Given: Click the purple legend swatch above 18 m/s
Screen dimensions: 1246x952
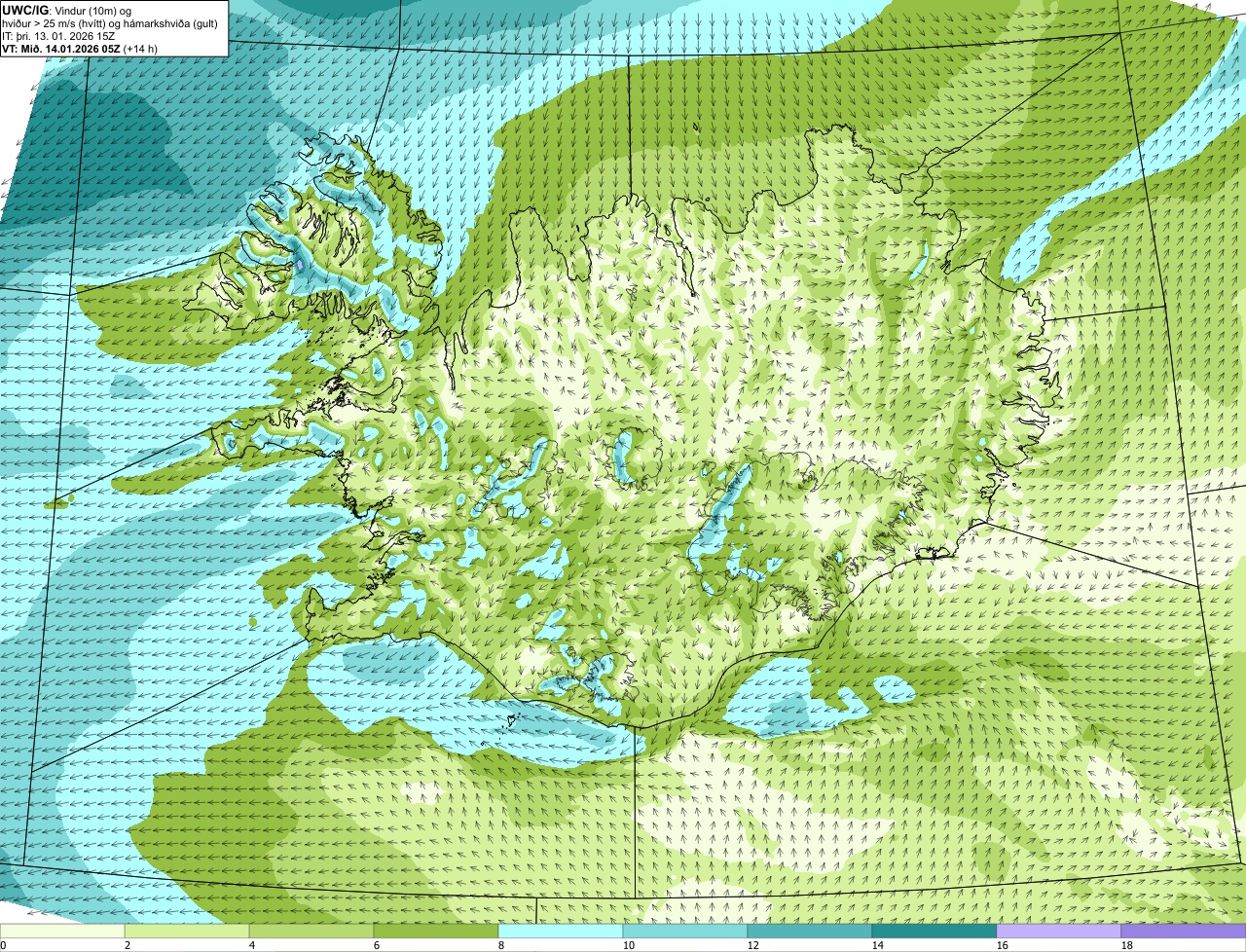Looking at the screenshot, I should 1184,931.
